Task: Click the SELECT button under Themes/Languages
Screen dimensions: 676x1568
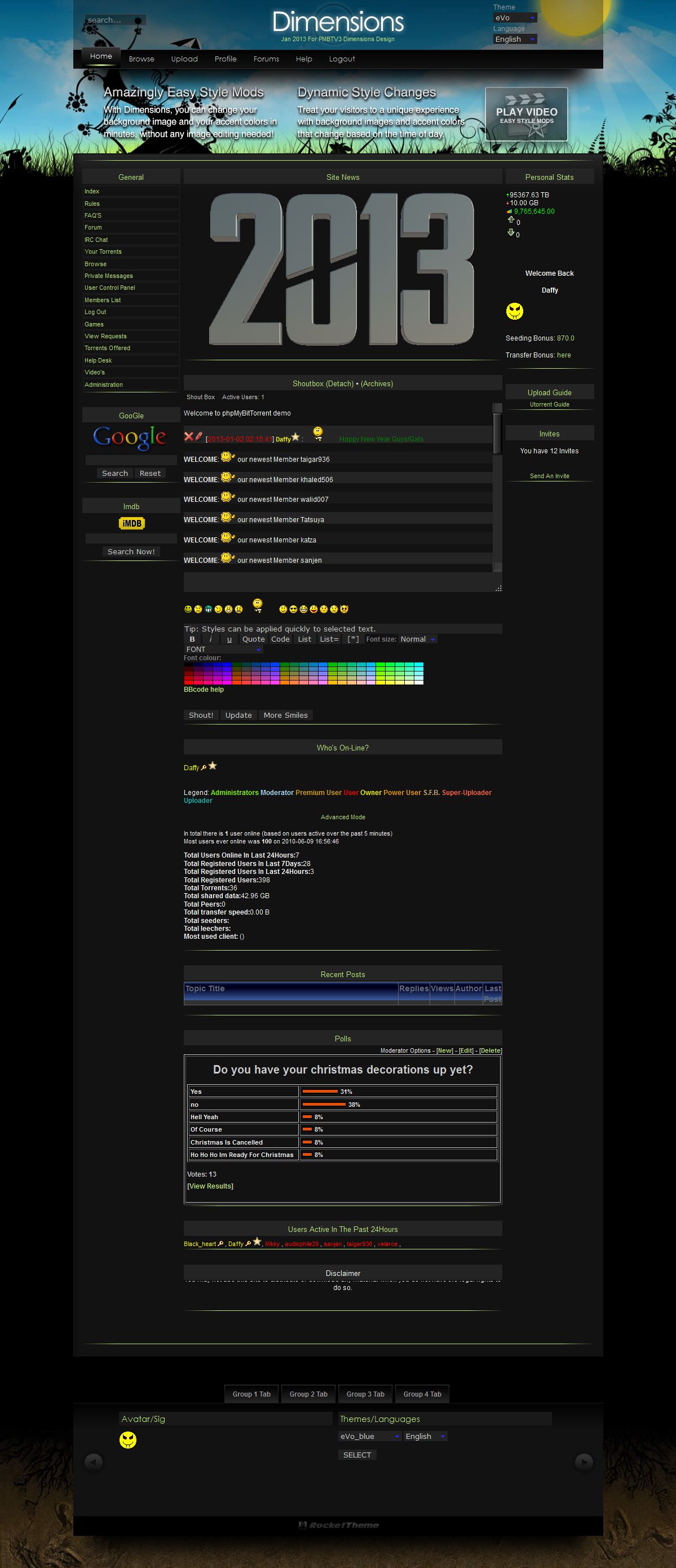Action: 357,1455
